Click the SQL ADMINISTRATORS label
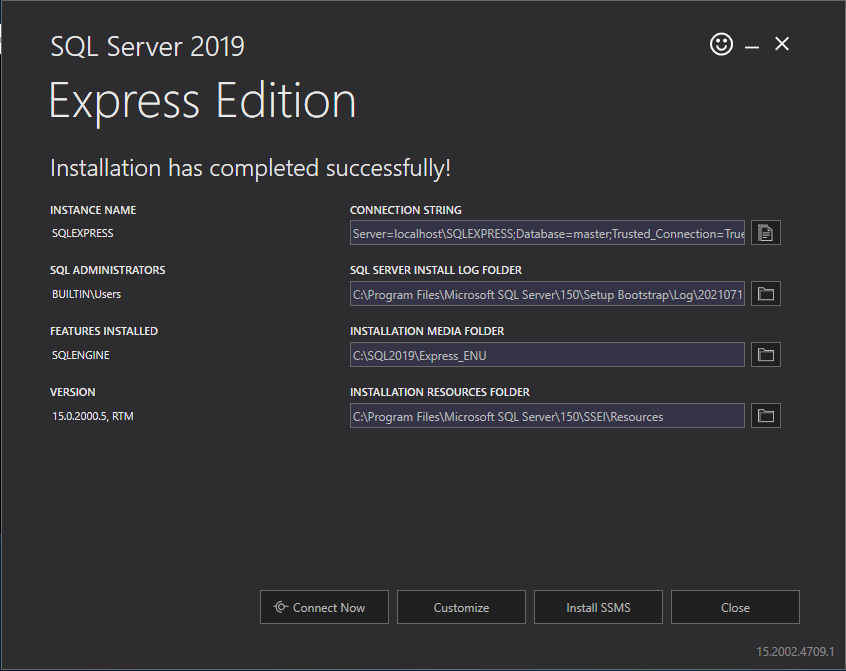The height and width of the screenshot is (671, 846). point(107,270)
